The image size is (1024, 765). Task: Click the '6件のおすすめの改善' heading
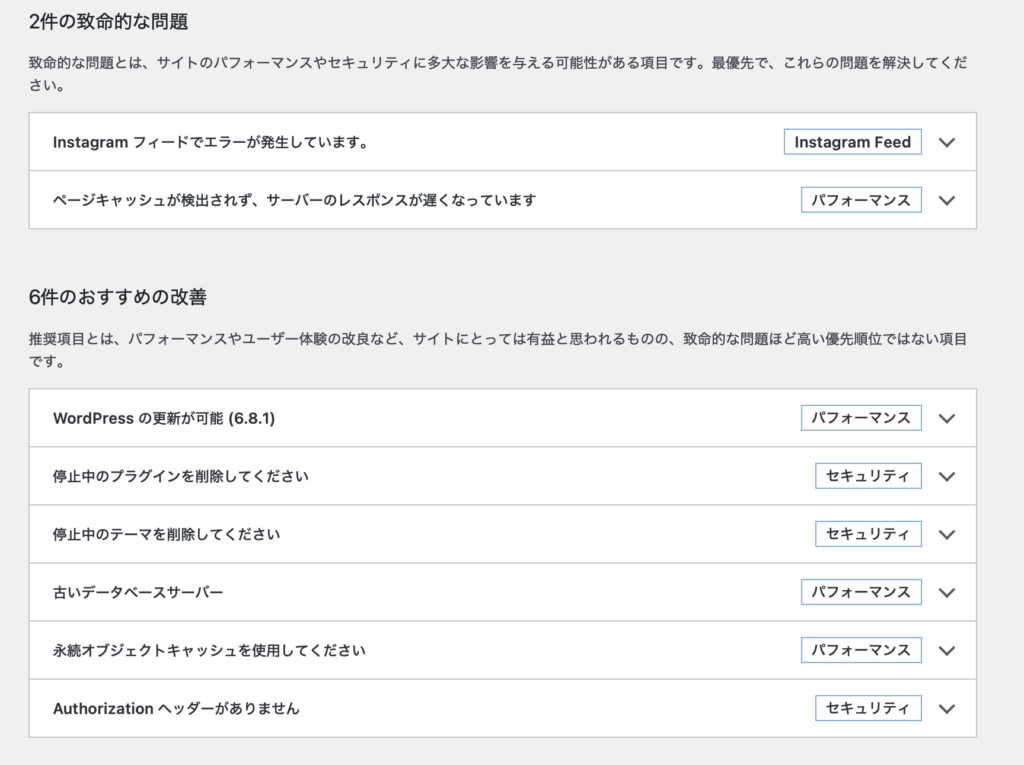pyautogui.click(x=118, y=297)
